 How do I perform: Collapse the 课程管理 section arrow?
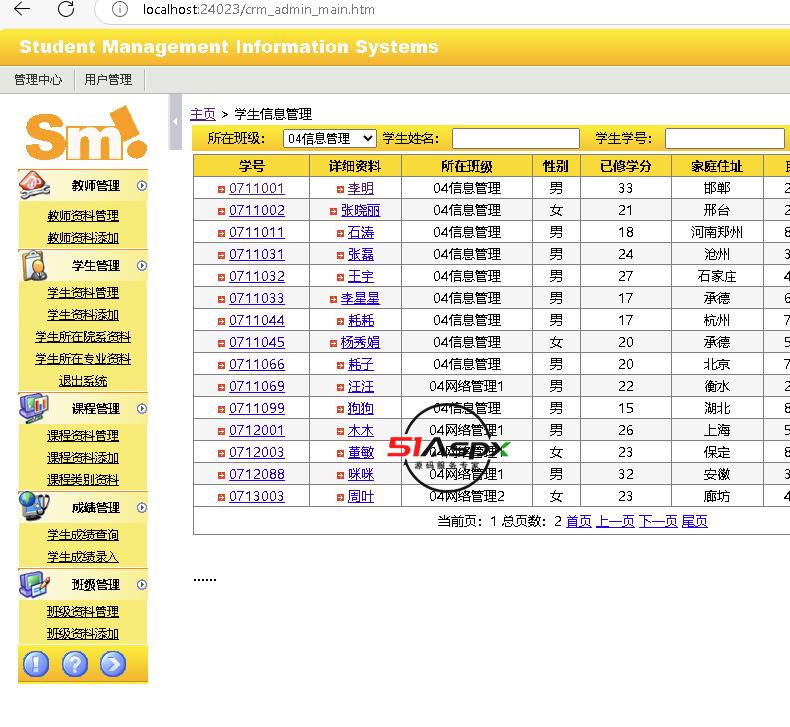[142, 409]
